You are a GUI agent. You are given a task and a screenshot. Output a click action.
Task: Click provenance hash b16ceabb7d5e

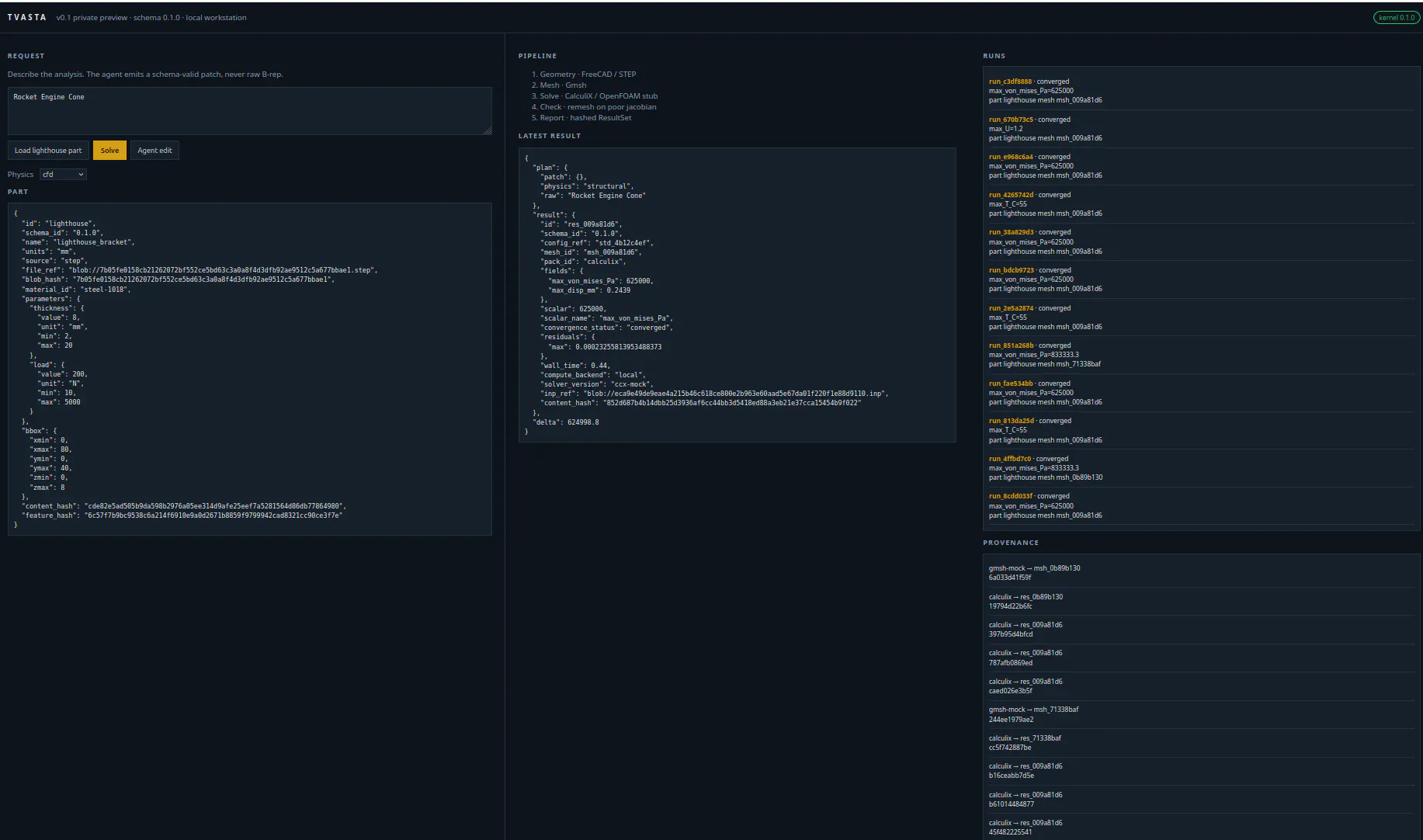click(x=1011, y=776)
